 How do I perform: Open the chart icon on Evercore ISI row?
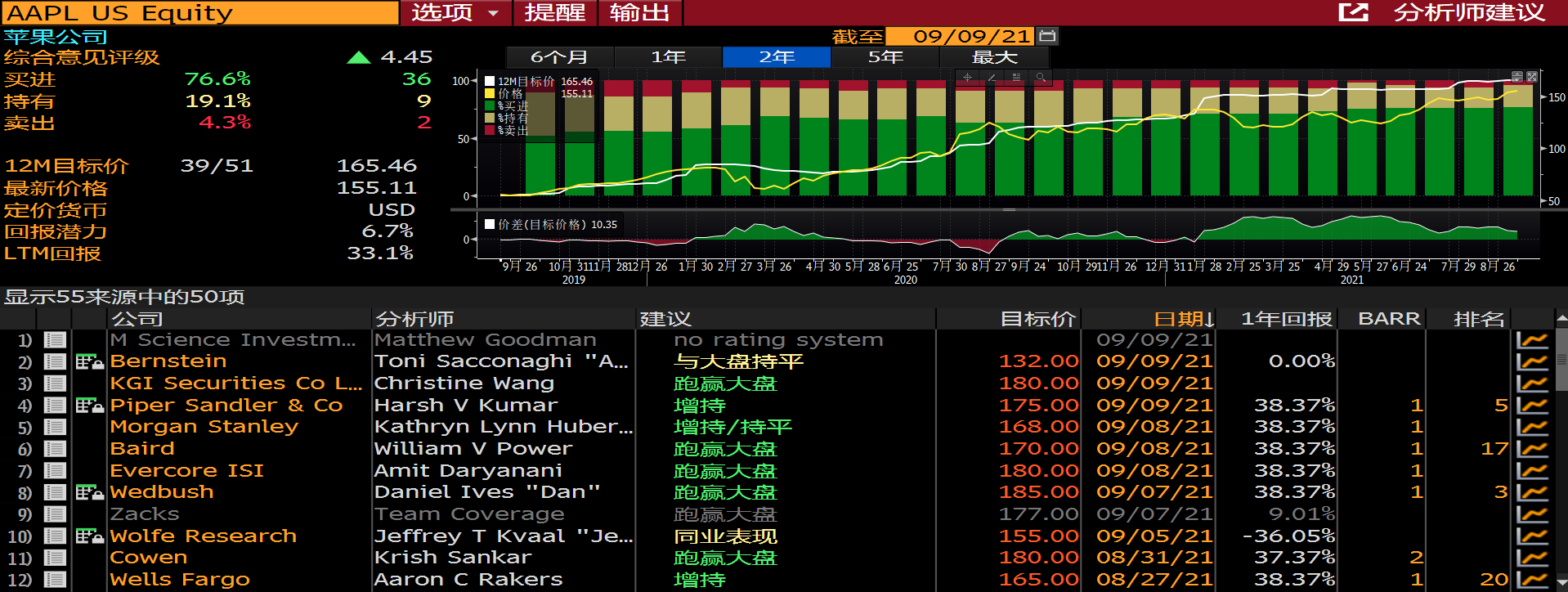tap(1532, 471)
